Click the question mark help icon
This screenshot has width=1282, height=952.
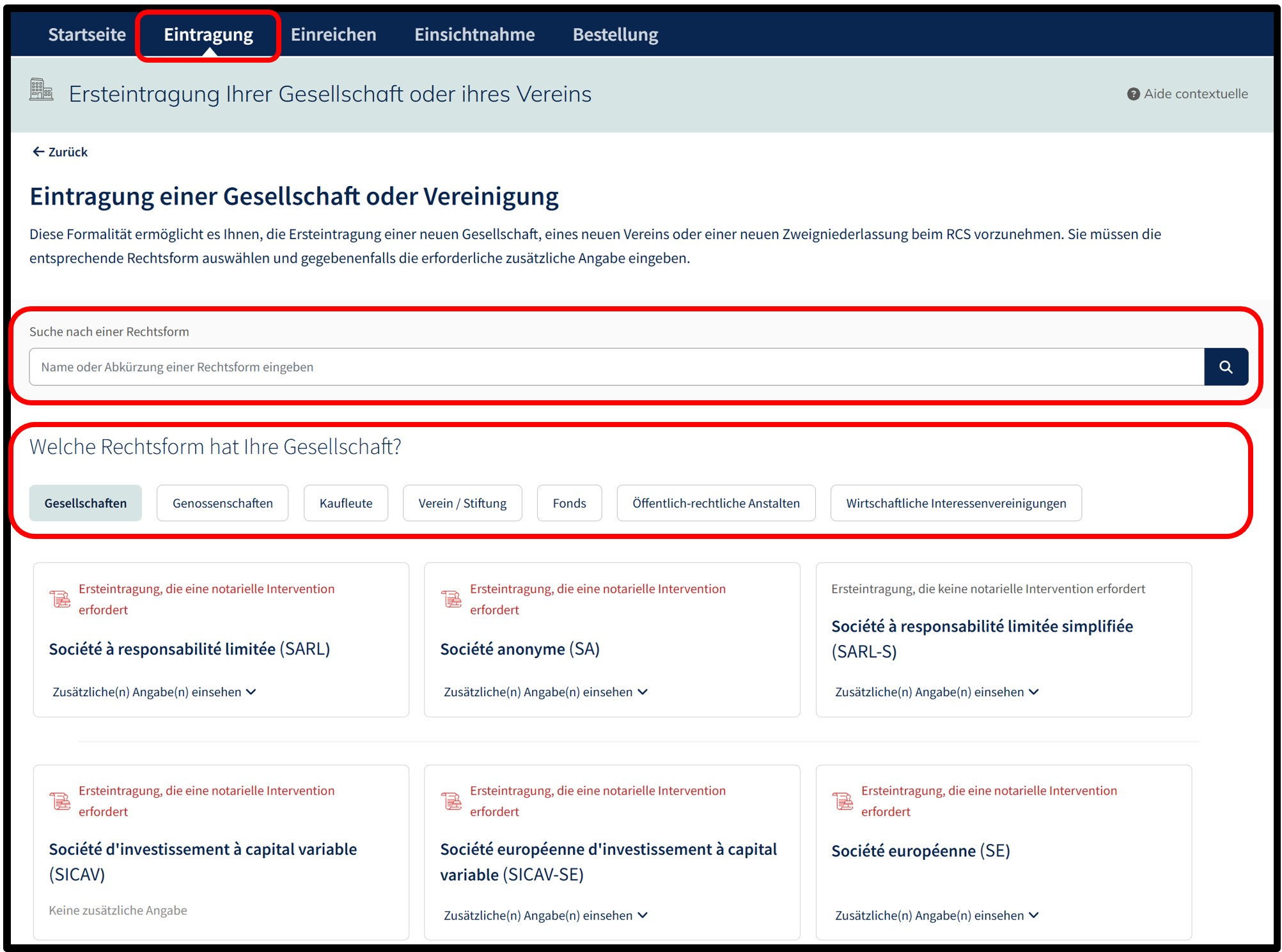pos(1133,94)
